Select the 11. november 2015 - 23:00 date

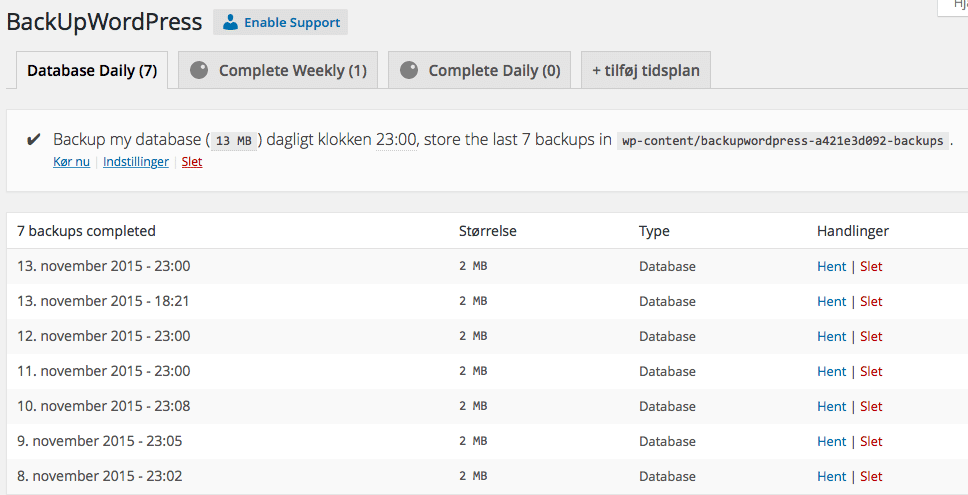[x=104, y=371]
